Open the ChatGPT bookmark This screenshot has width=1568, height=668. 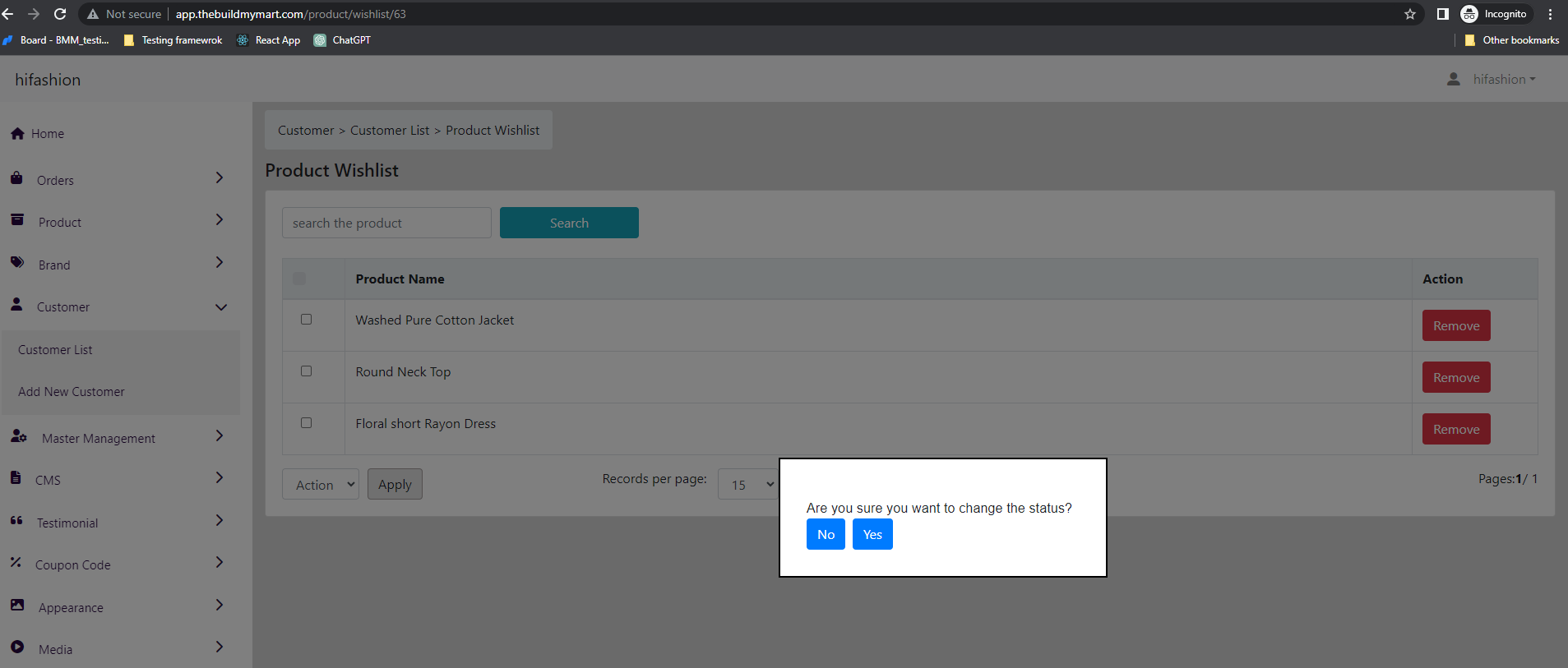pos(342,40)
